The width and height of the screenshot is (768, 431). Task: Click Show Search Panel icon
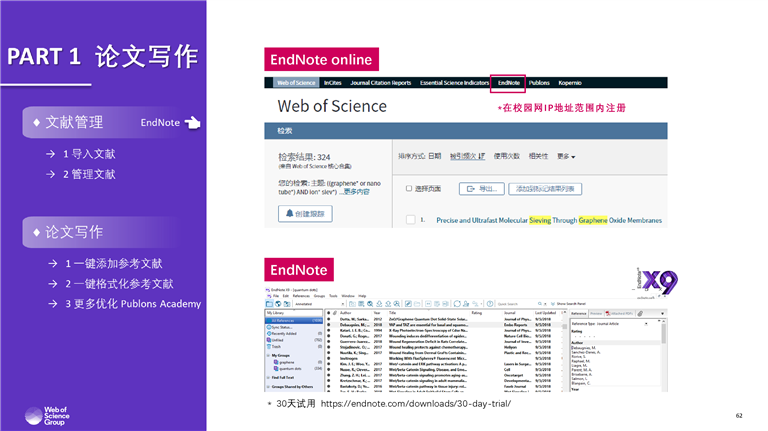click(x=553, y=304)
